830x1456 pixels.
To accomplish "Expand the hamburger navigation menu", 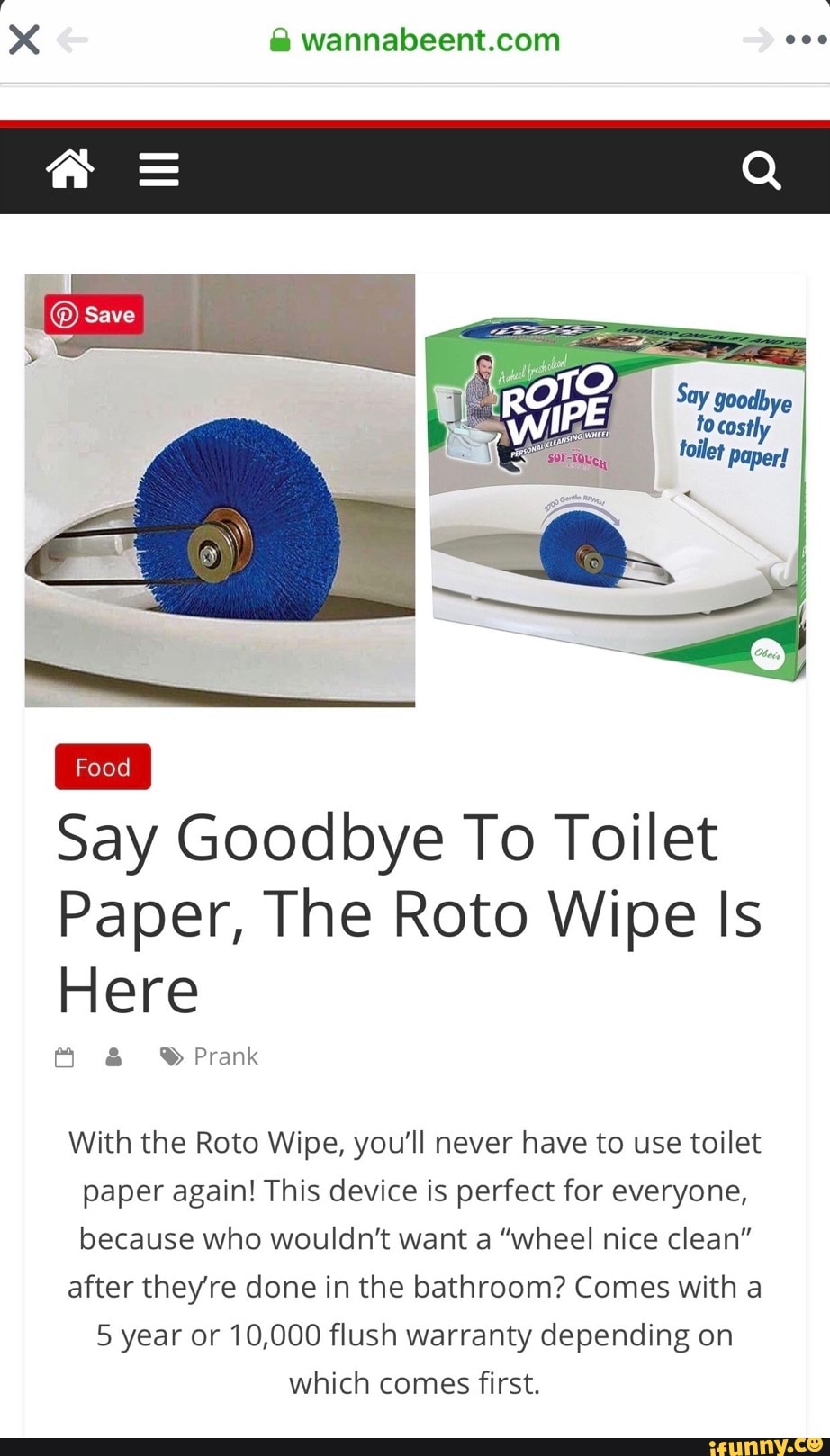I will 158,169.
